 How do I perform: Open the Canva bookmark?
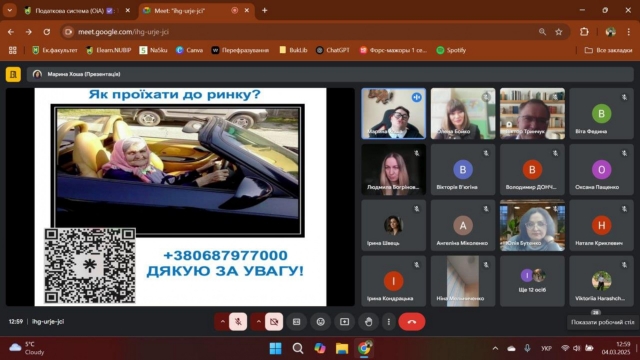189,50
